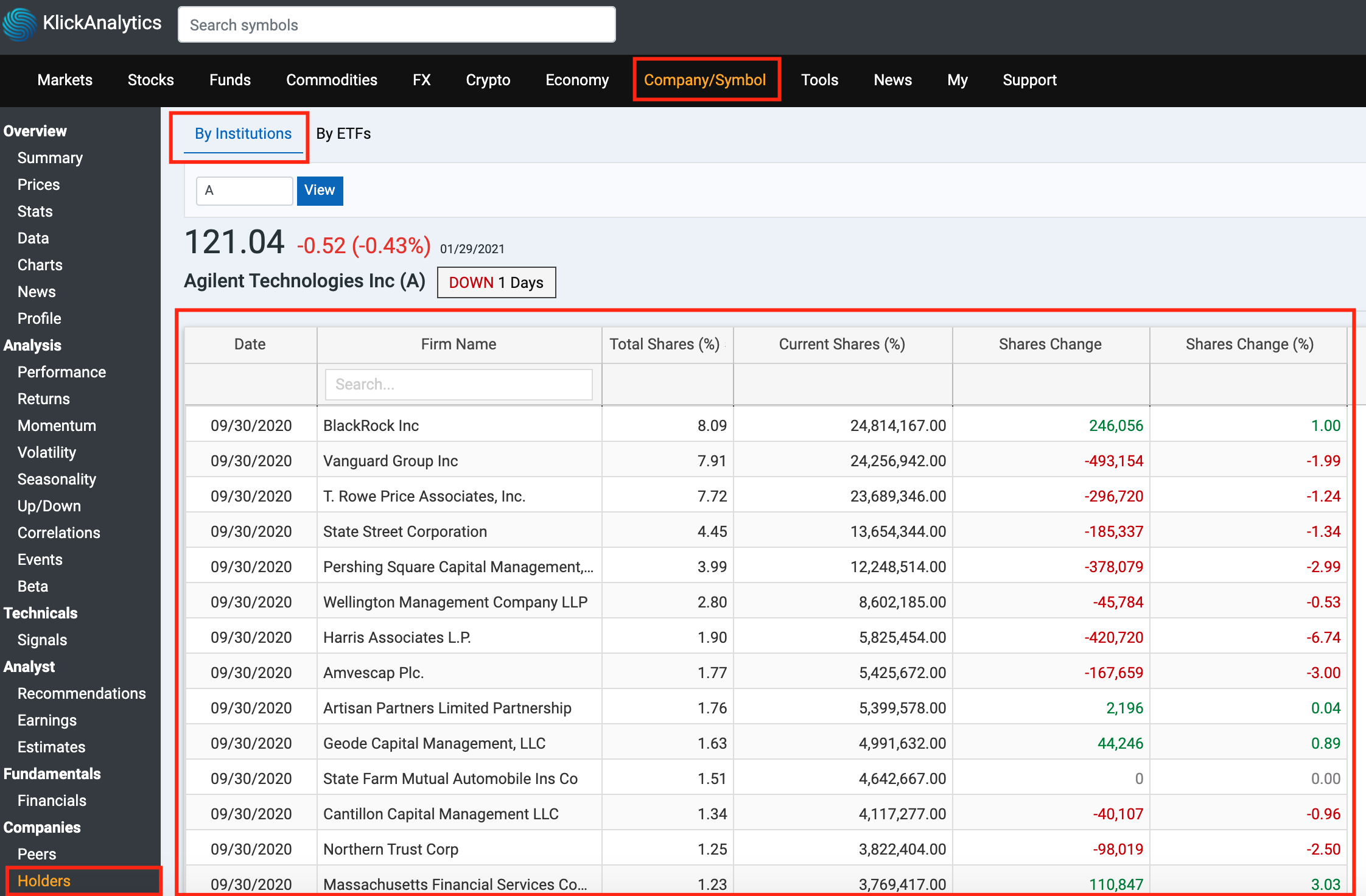Select Artisan Partners Limited Partnership row
This screenshot has height=896, width=1366.
[766, 708]
